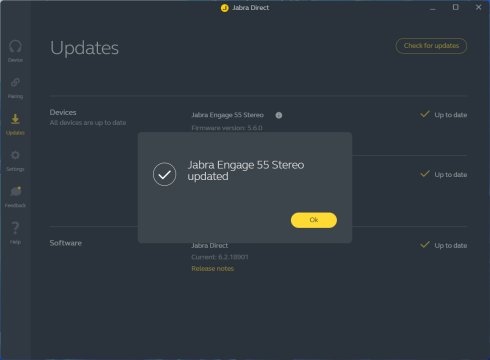Click the Check for updates button
The width and height of the screenshot is (490, 360).
pyautogui.click(x=431, y=46)
